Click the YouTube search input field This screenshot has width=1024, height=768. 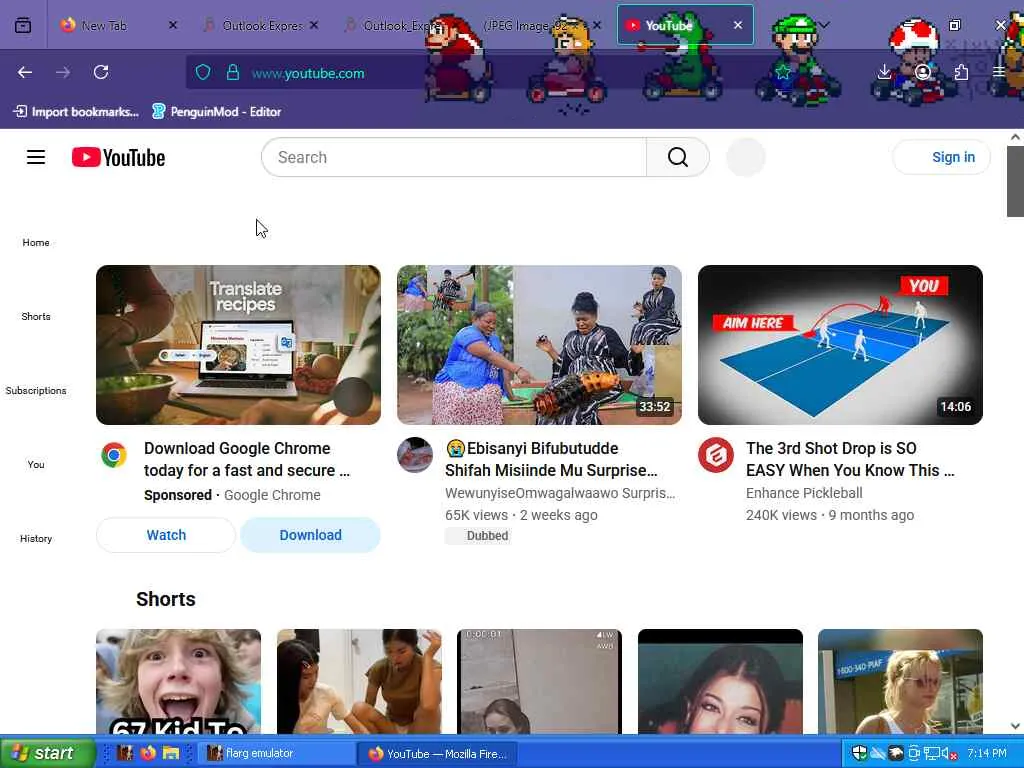[455, 157]
